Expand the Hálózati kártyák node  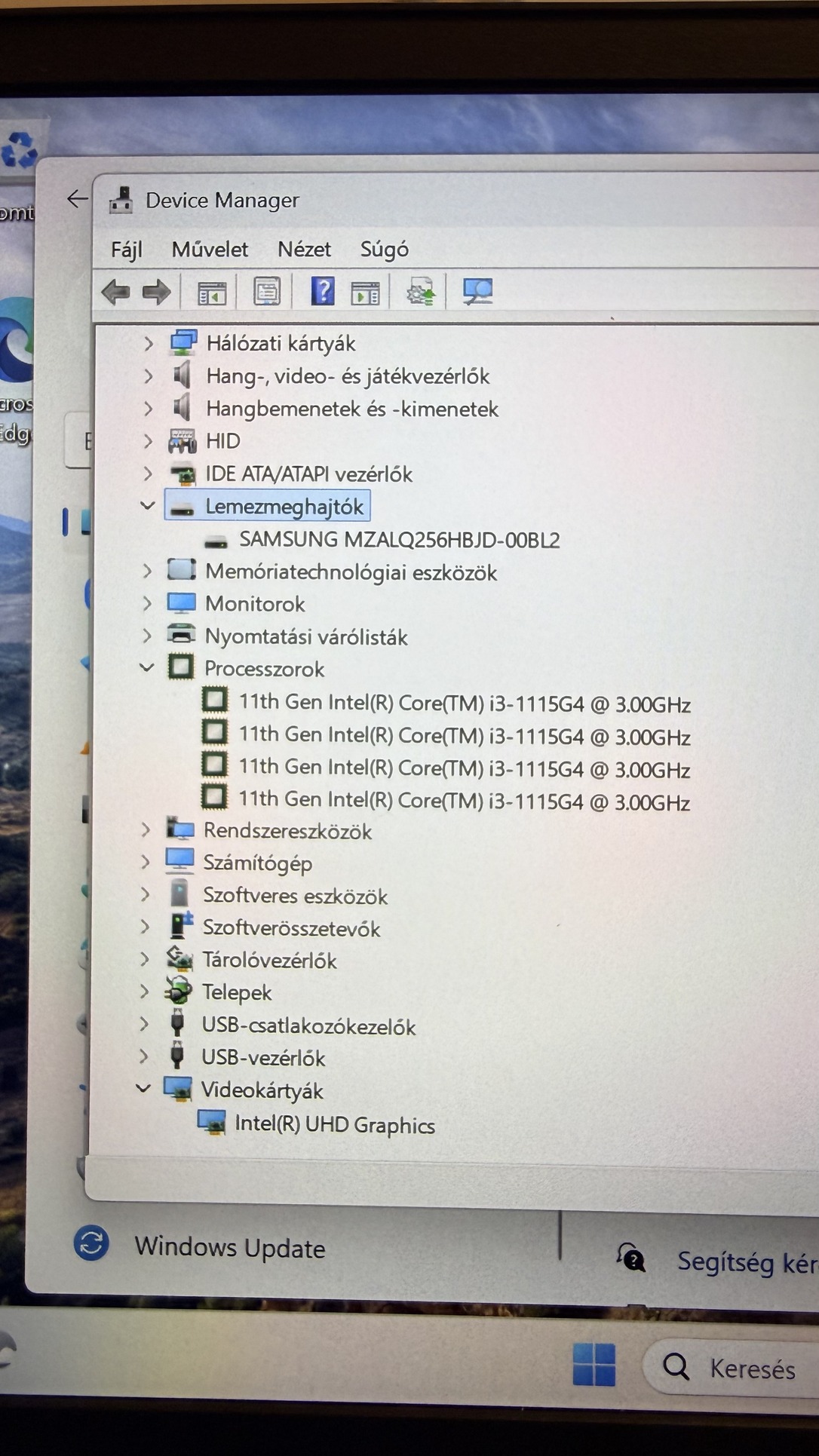149,344
